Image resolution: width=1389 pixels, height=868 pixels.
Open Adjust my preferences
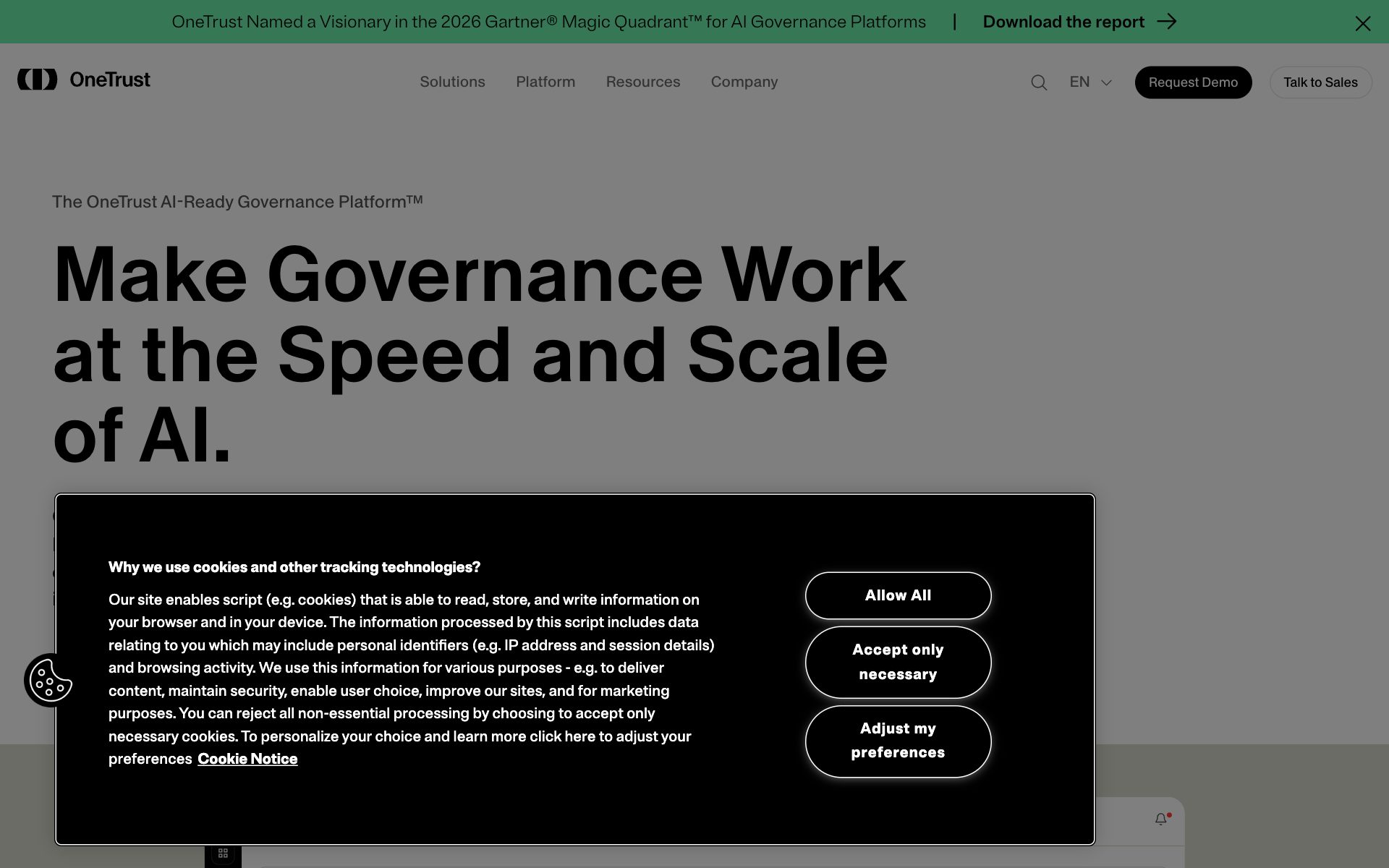click(x=898, y=741)
